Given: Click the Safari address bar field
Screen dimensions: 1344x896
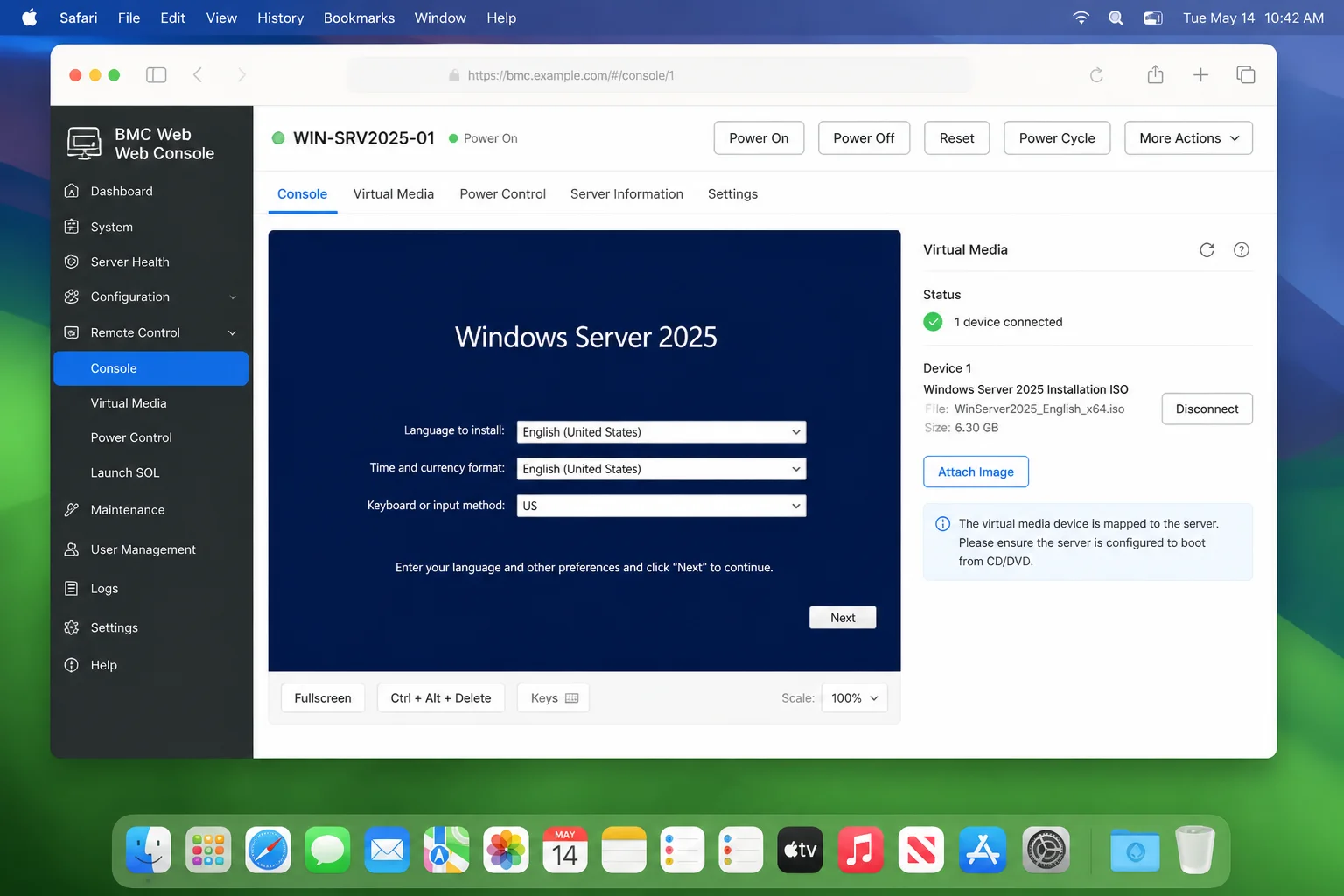Looking at the screenshot, I should 658,75.
